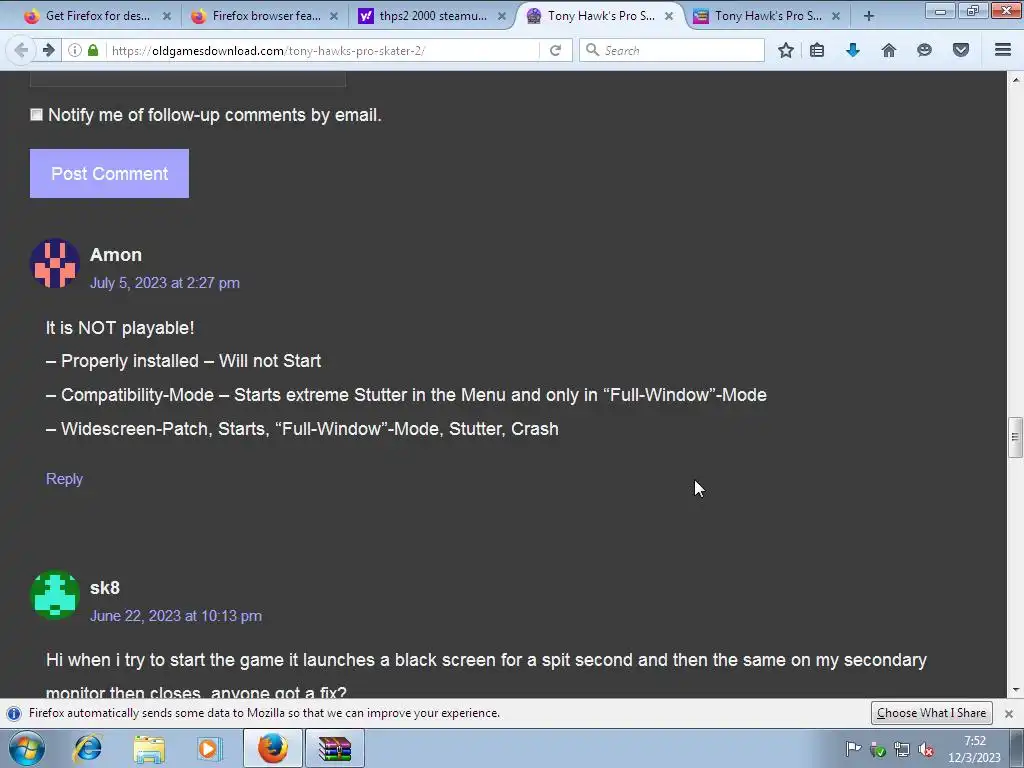Reload the page with the refresh icon
Image resolution: width=1024 pixels, height=768 pixels.
click(555, 50)
